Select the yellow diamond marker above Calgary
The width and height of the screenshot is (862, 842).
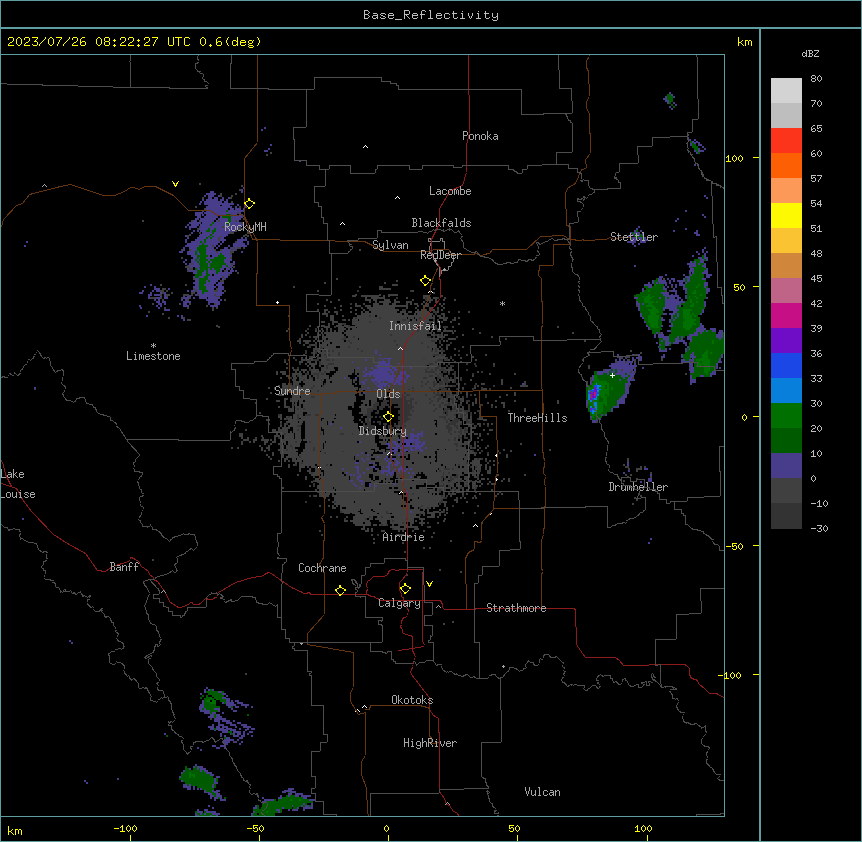405,589
